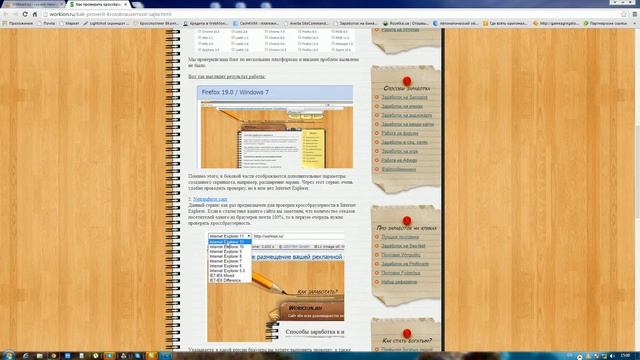Reload the page with the refresh icon

click(25, 14)
